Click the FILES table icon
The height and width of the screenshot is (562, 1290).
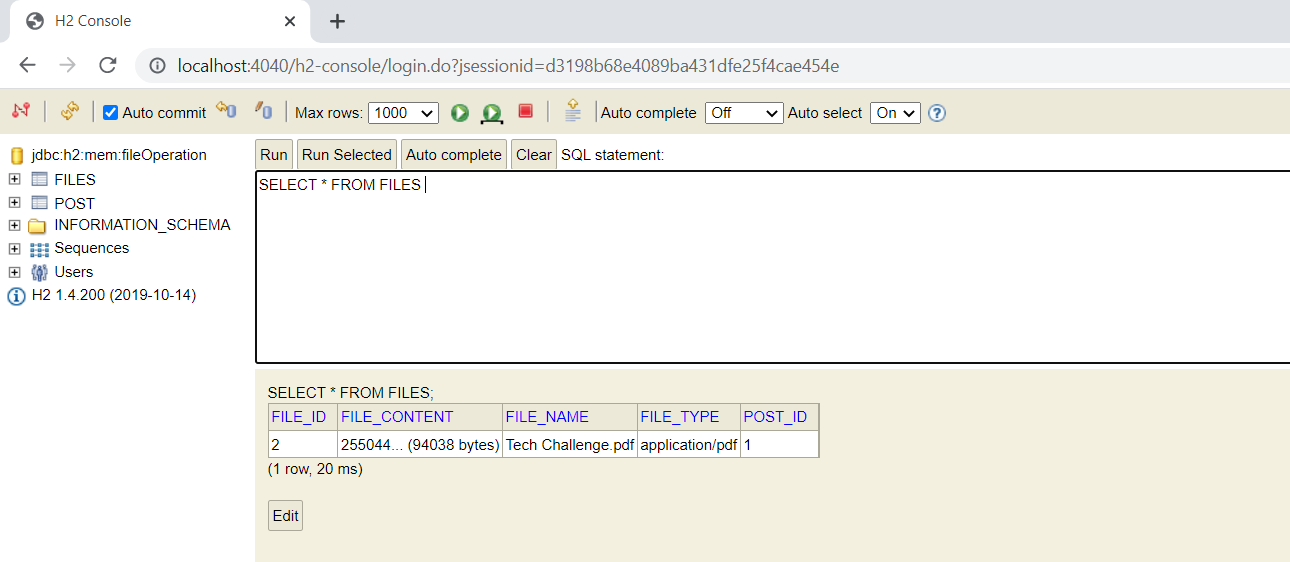click(40, 179)
